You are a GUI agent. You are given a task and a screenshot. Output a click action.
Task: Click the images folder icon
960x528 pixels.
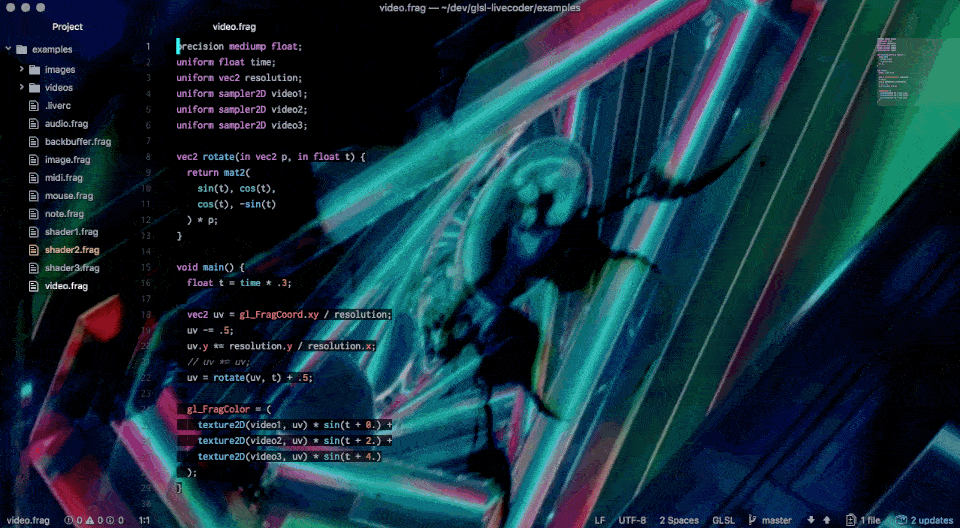tap(34, 70)
